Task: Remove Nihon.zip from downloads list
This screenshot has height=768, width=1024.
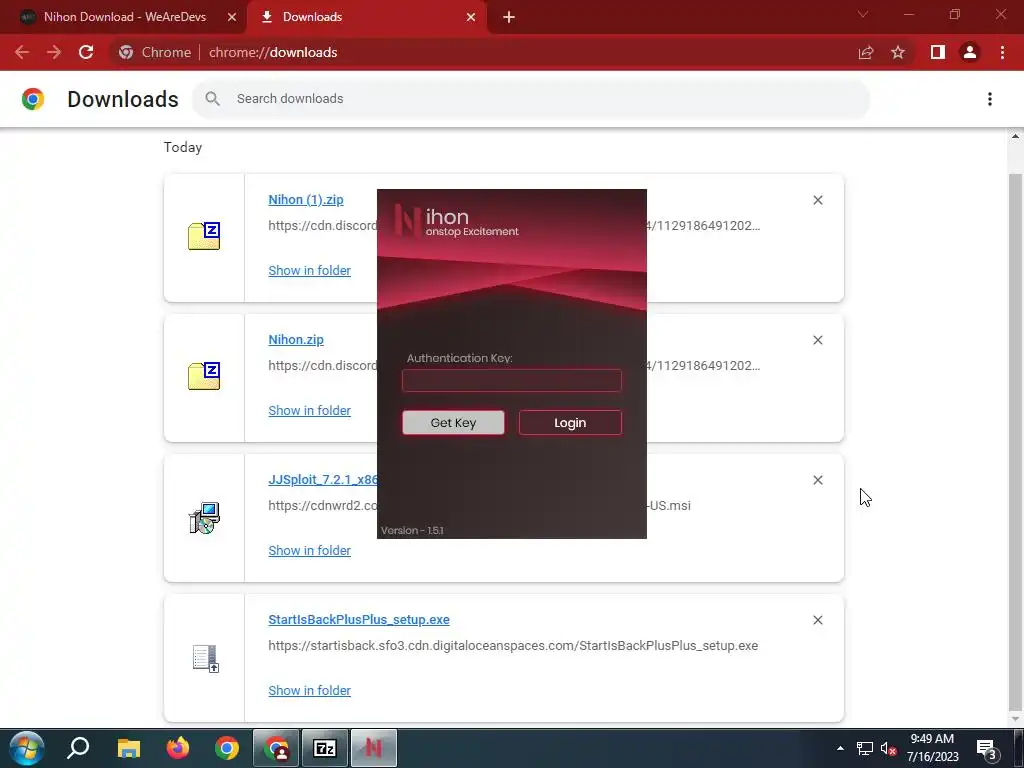Action: pyautogui.click(x=818, y=340)
